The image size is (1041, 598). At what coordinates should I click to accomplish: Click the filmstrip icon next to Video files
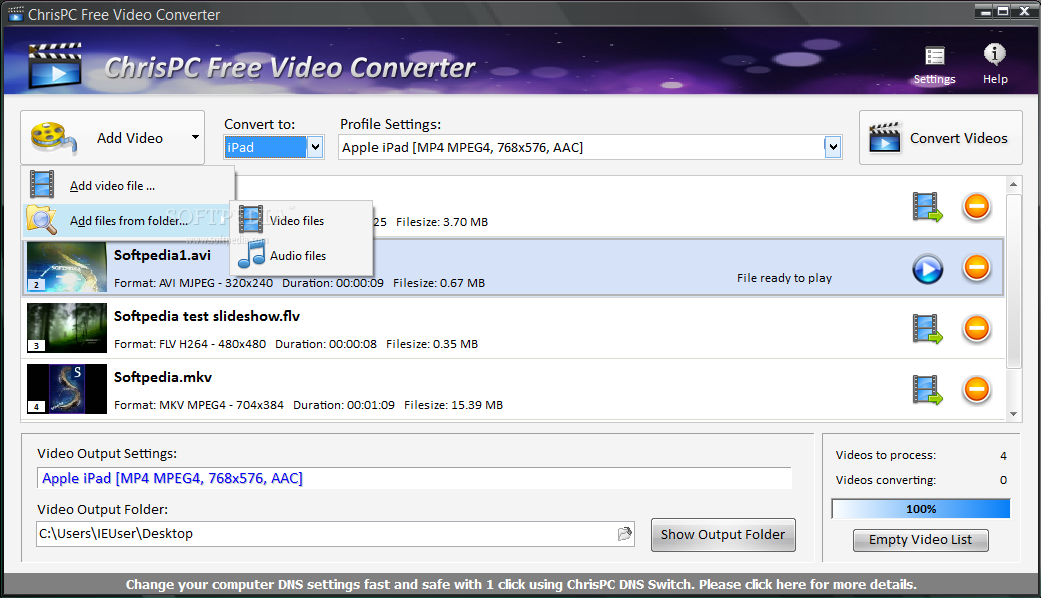(x=251, y=220)
